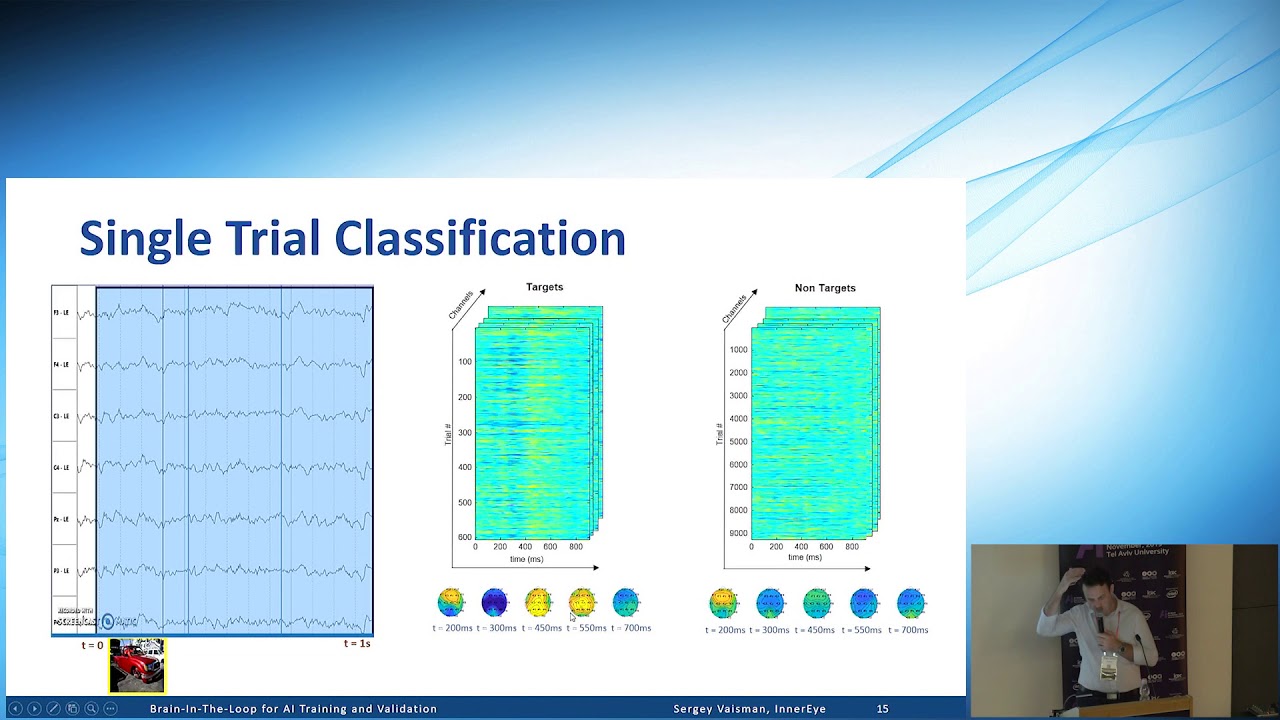The image size is (1280, 720).
Task: Click footer "Brain-In-The-Loop for AI Training and Validation"
Action: click(x=293, y=708)
